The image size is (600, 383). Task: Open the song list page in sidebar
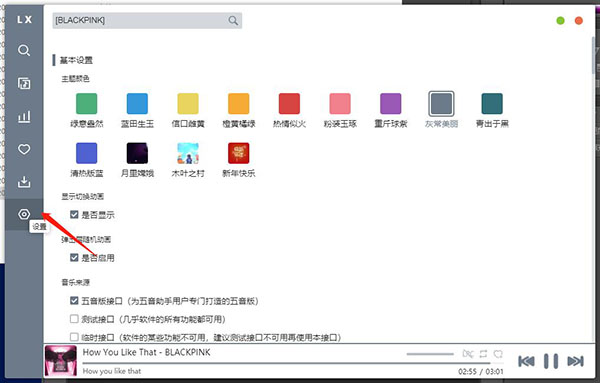click(x=24, y=83)
